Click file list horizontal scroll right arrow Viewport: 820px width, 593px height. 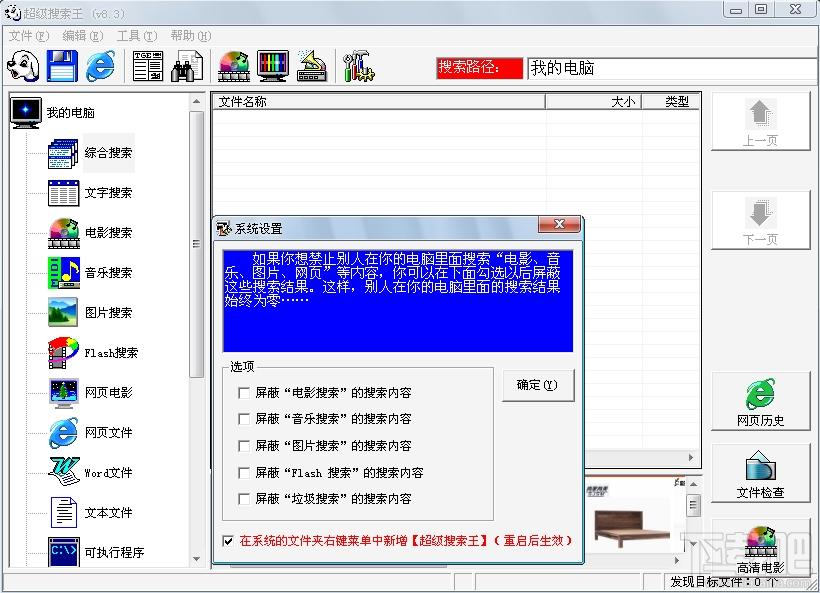pyautogui.click(x=691, y=458)
